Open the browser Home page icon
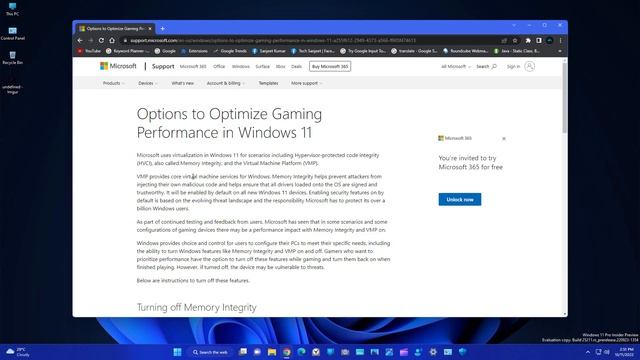640x360 pixels. coord(112,40)
